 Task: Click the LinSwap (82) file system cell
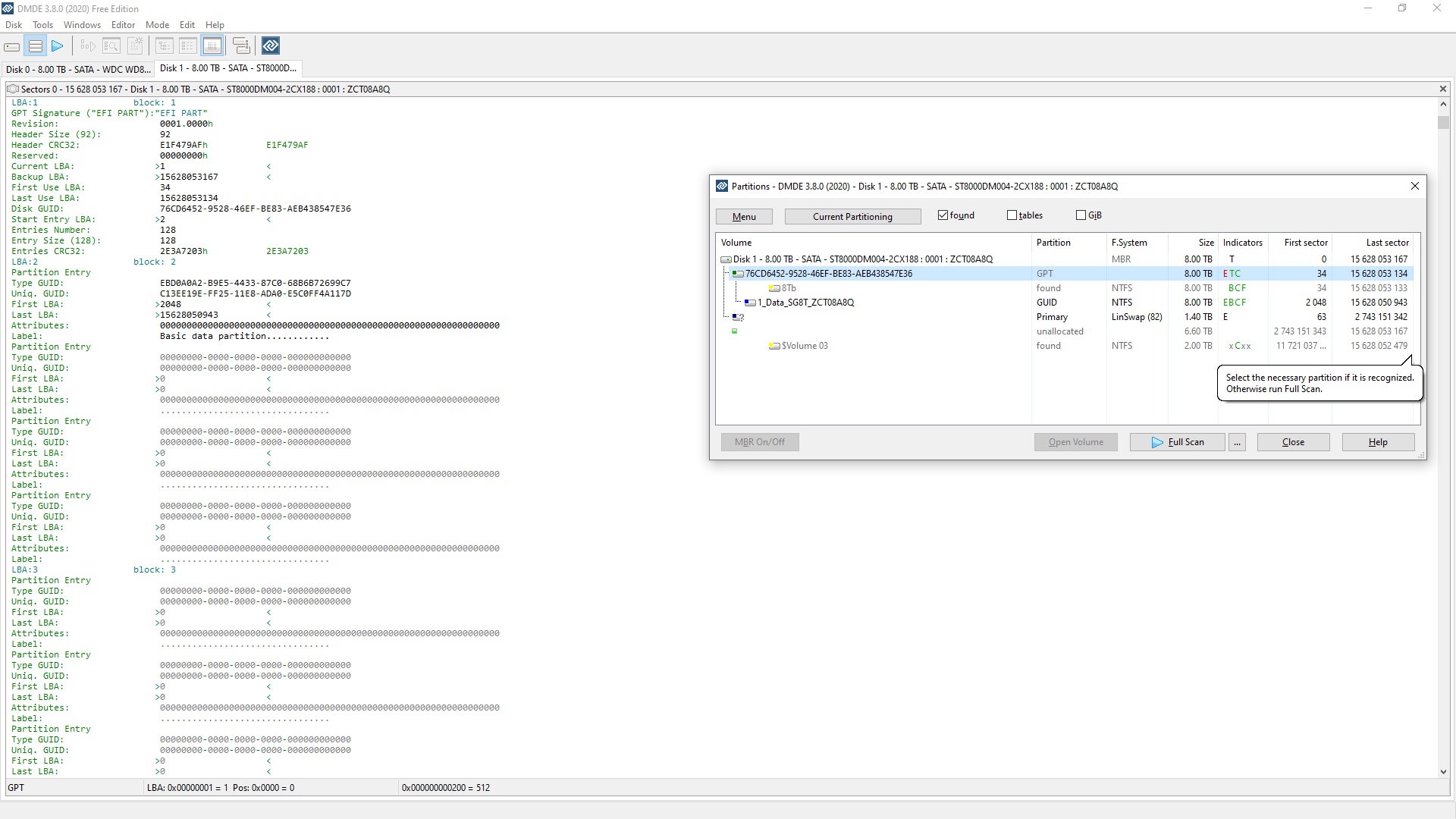[x=1137, y=317]
